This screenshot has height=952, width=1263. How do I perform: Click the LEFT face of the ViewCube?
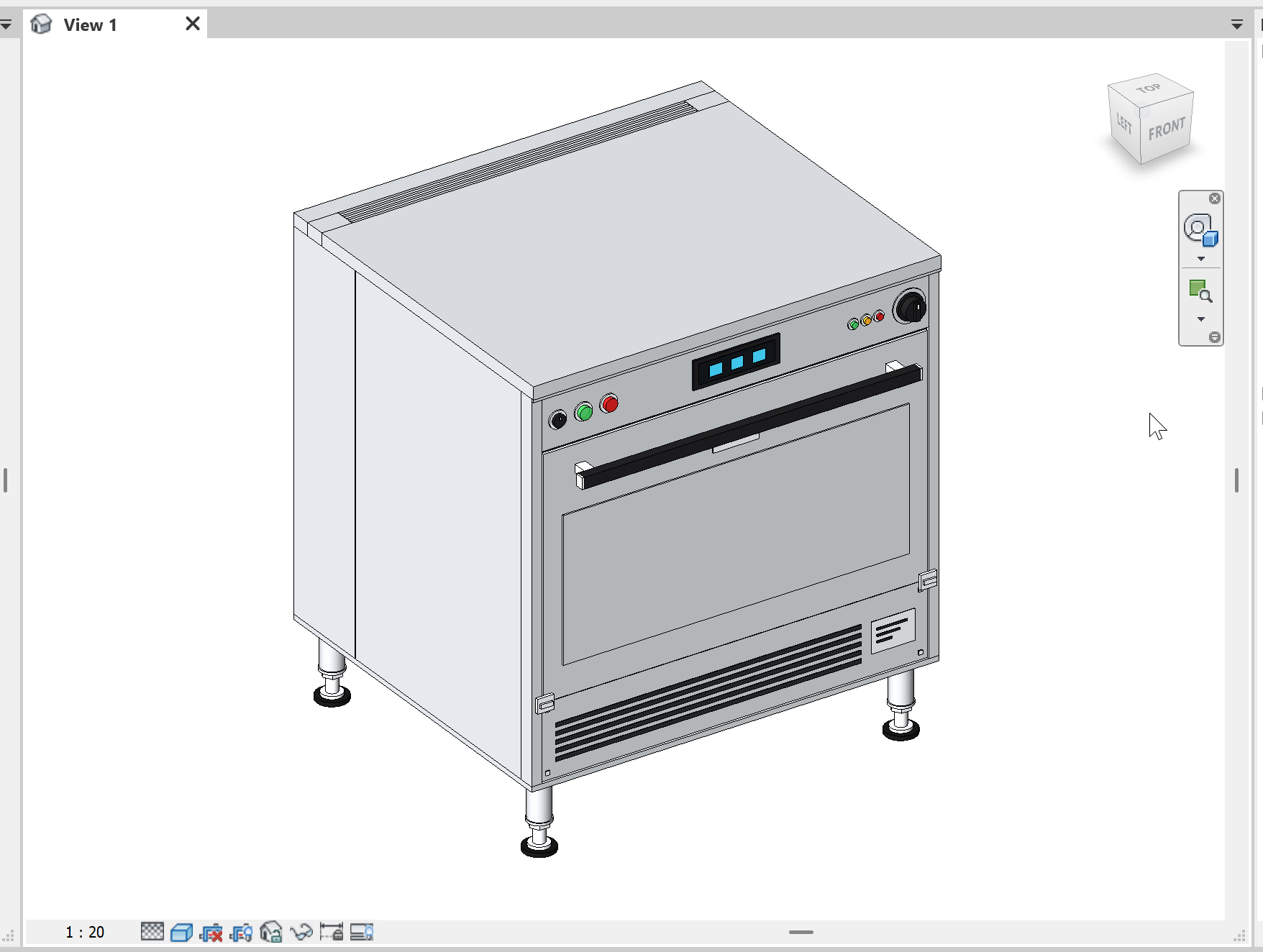(1124, 124)
